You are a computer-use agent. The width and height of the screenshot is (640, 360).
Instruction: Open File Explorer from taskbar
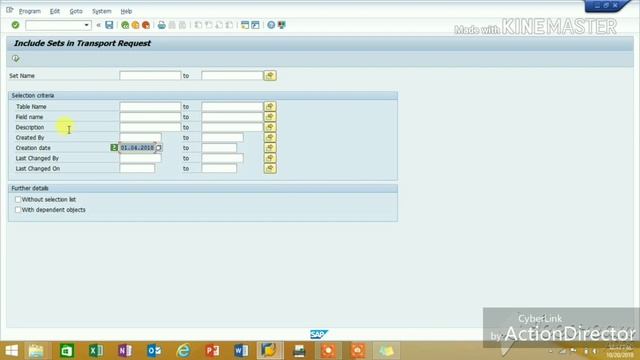tap(36, 351)
